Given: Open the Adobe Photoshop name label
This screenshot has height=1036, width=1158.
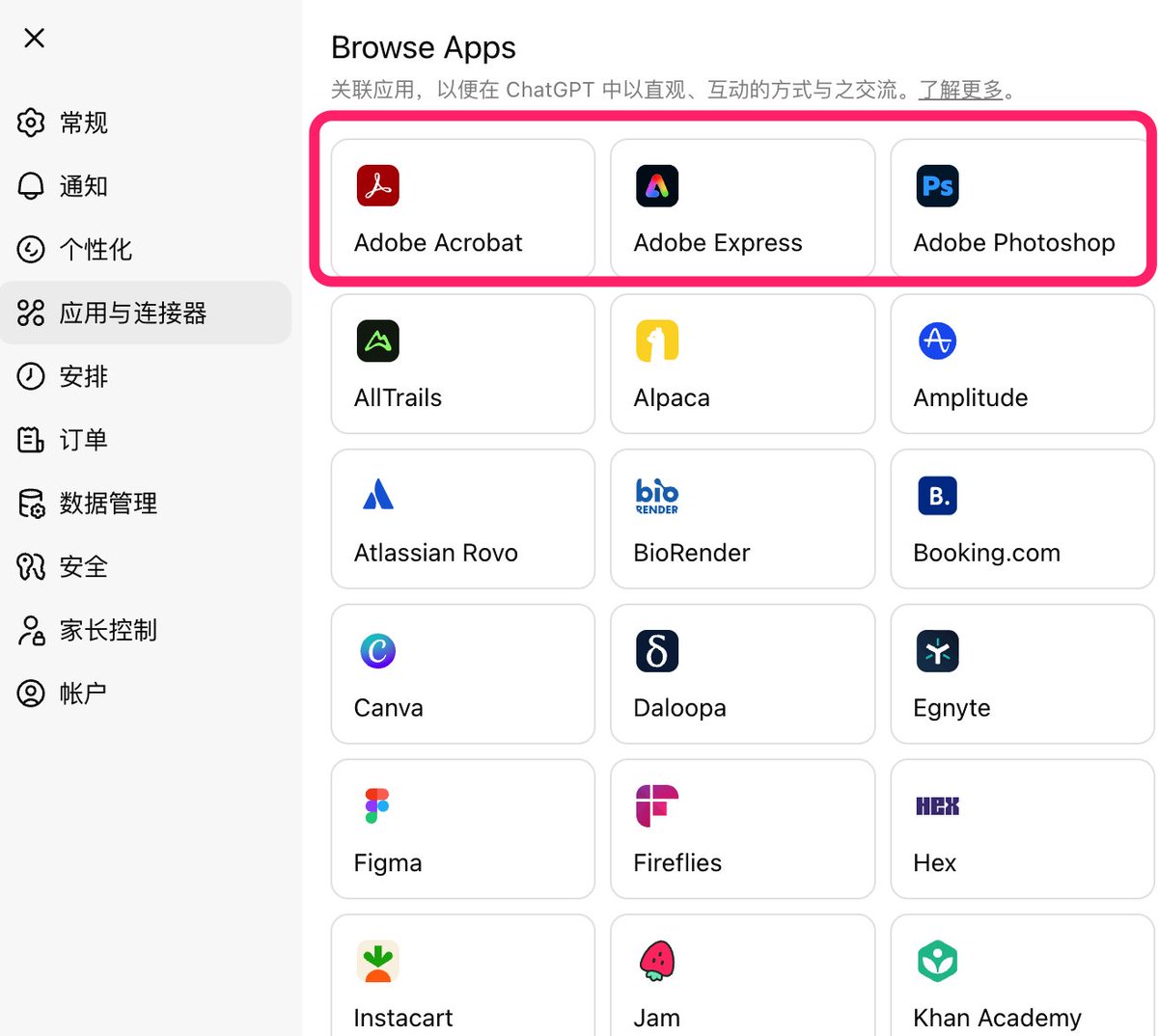Looking at the screenshot, I should click(x=1014, y=242).
